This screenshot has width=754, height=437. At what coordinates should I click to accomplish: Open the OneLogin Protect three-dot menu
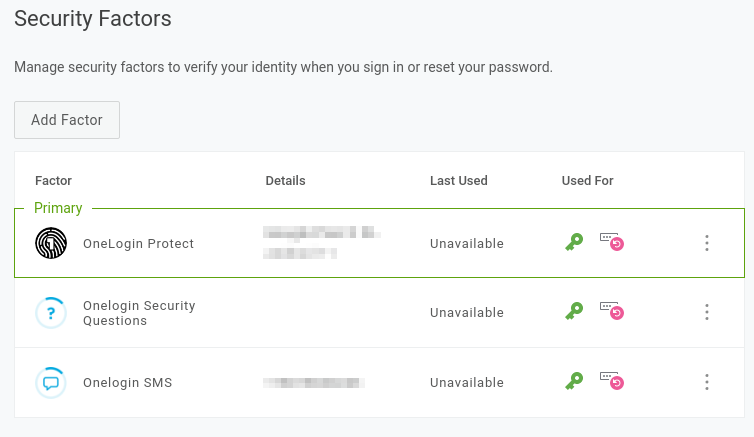click(x=707, y=243)
